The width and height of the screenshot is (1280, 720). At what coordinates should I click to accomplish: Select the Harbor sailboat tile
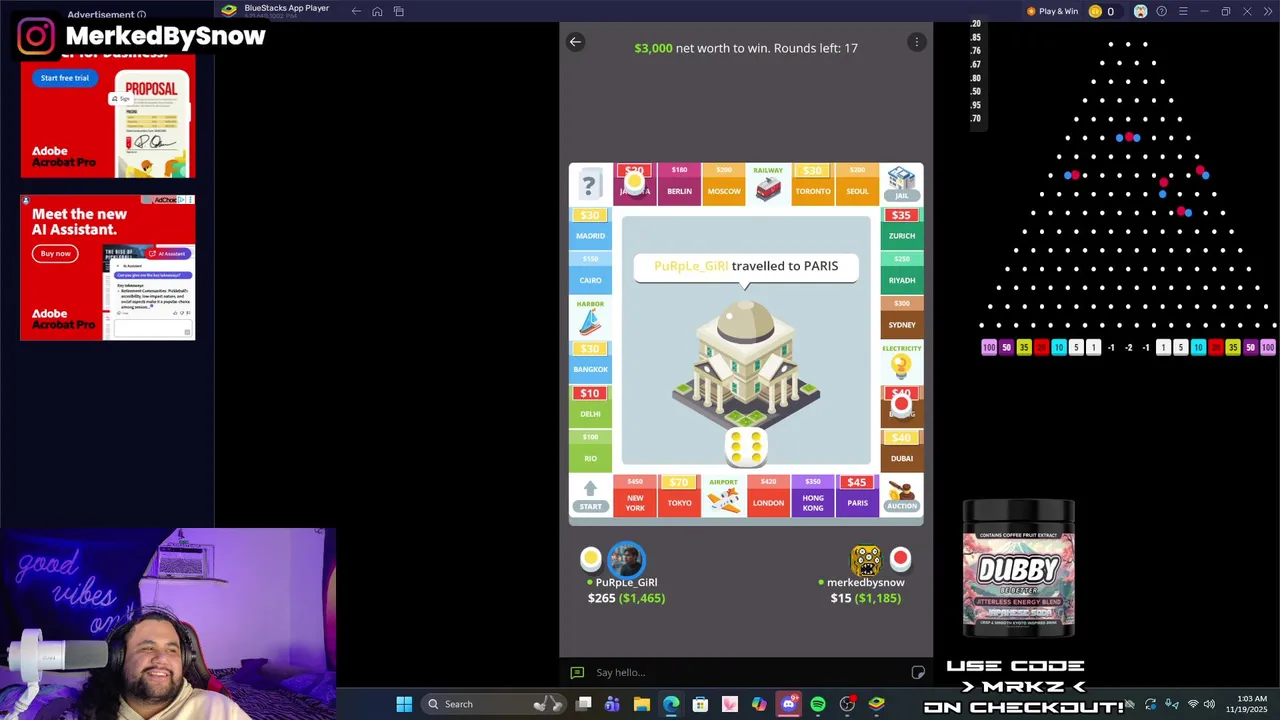(x=590, y=318)
